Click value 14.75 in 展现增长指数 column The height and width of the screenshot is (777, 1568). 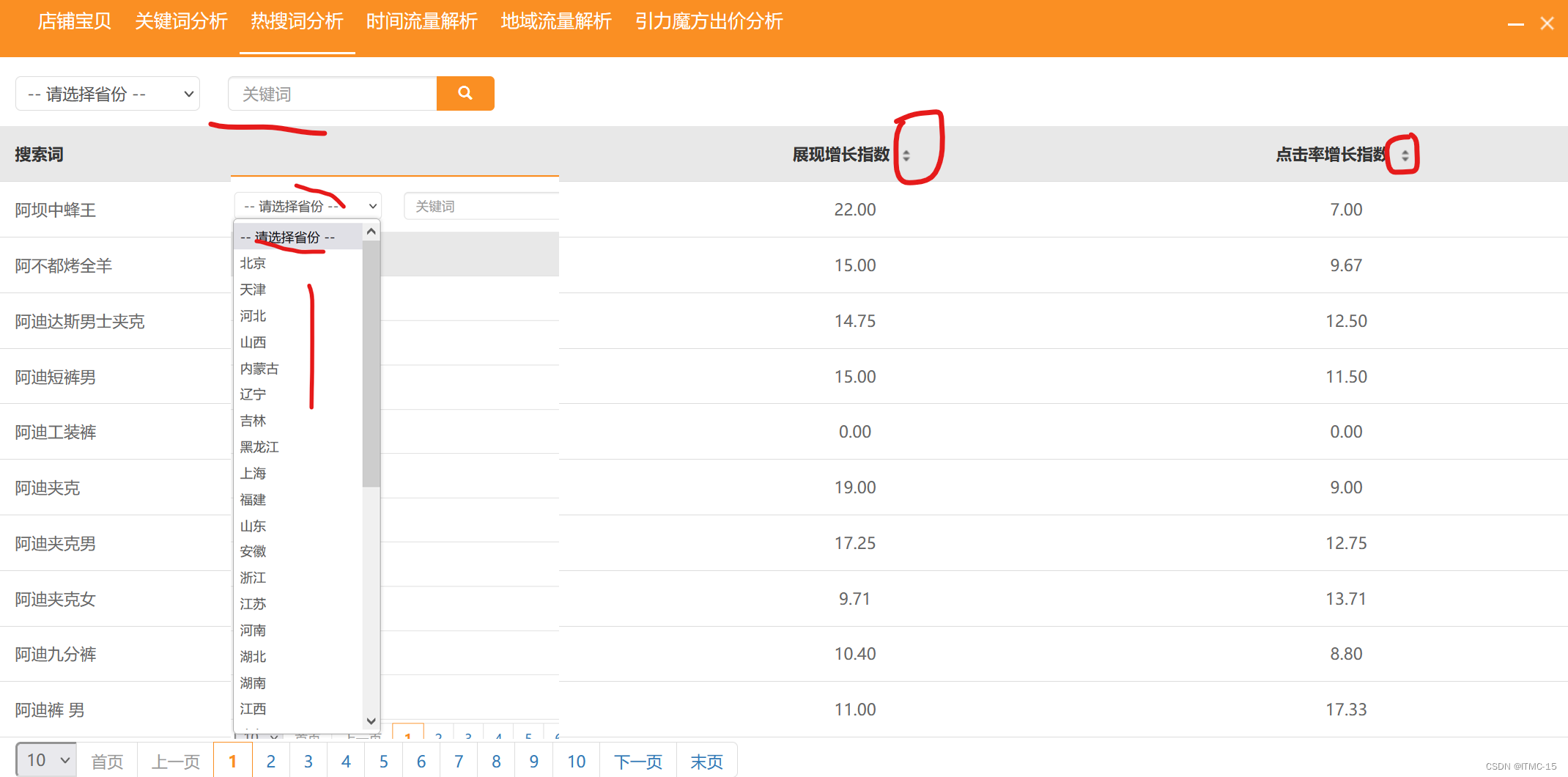855,321
